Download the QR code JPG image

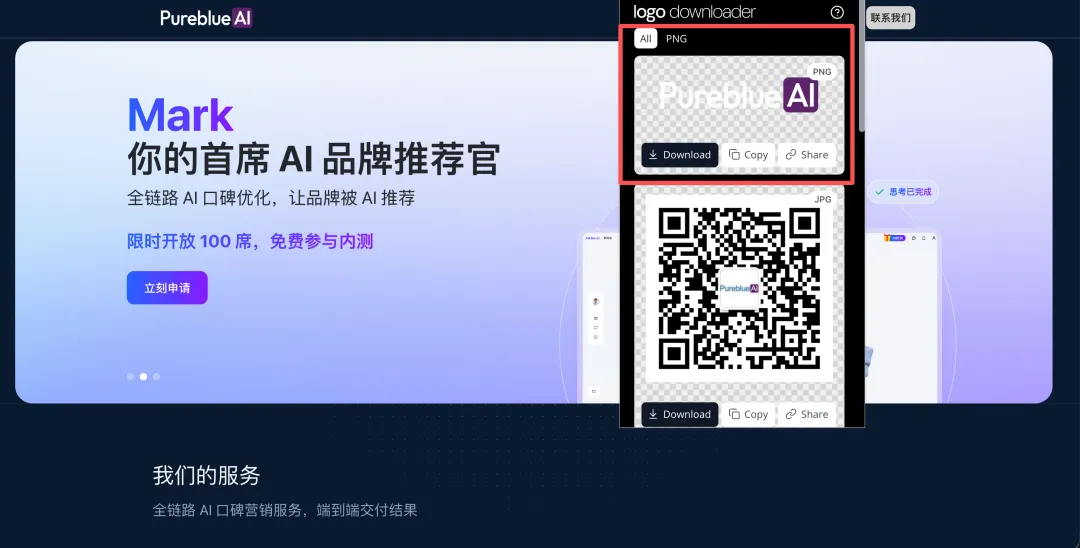[x=680, y=414]
